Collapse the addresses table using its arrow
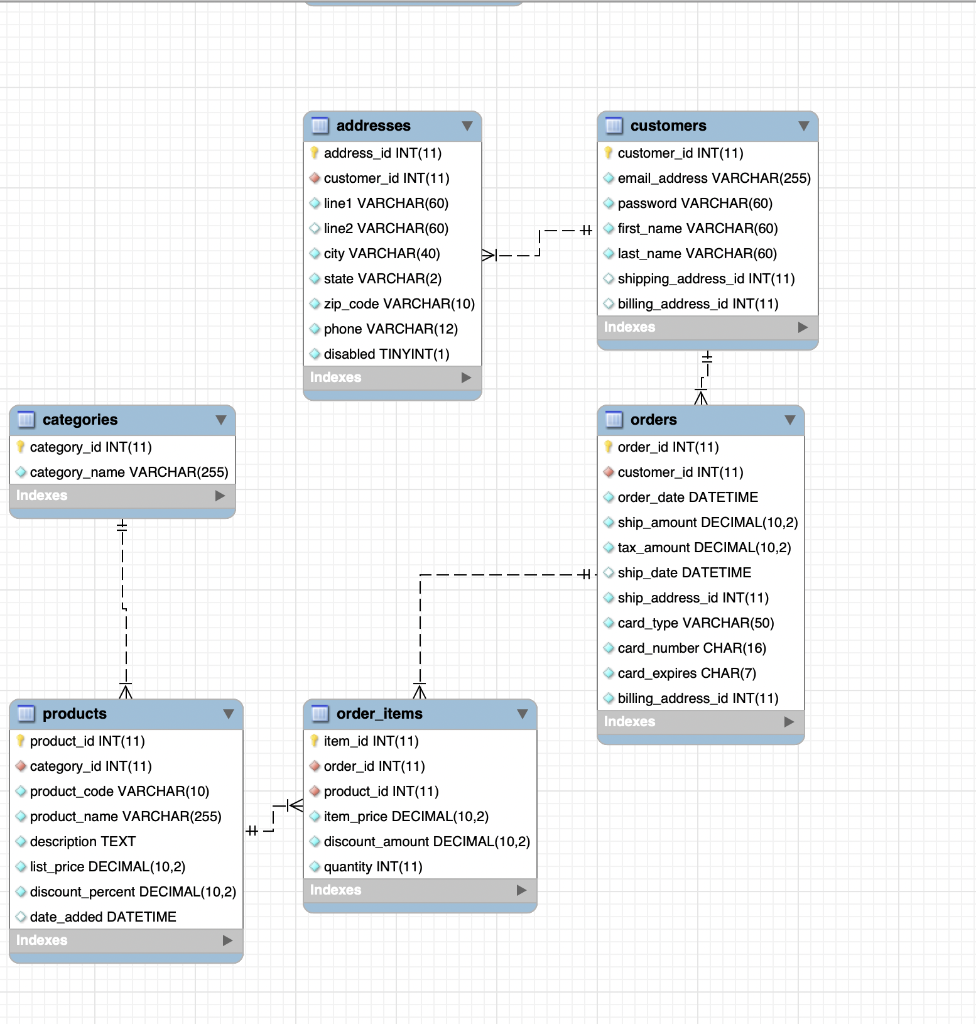976x1024 pixels. click(x=467, y=125)
